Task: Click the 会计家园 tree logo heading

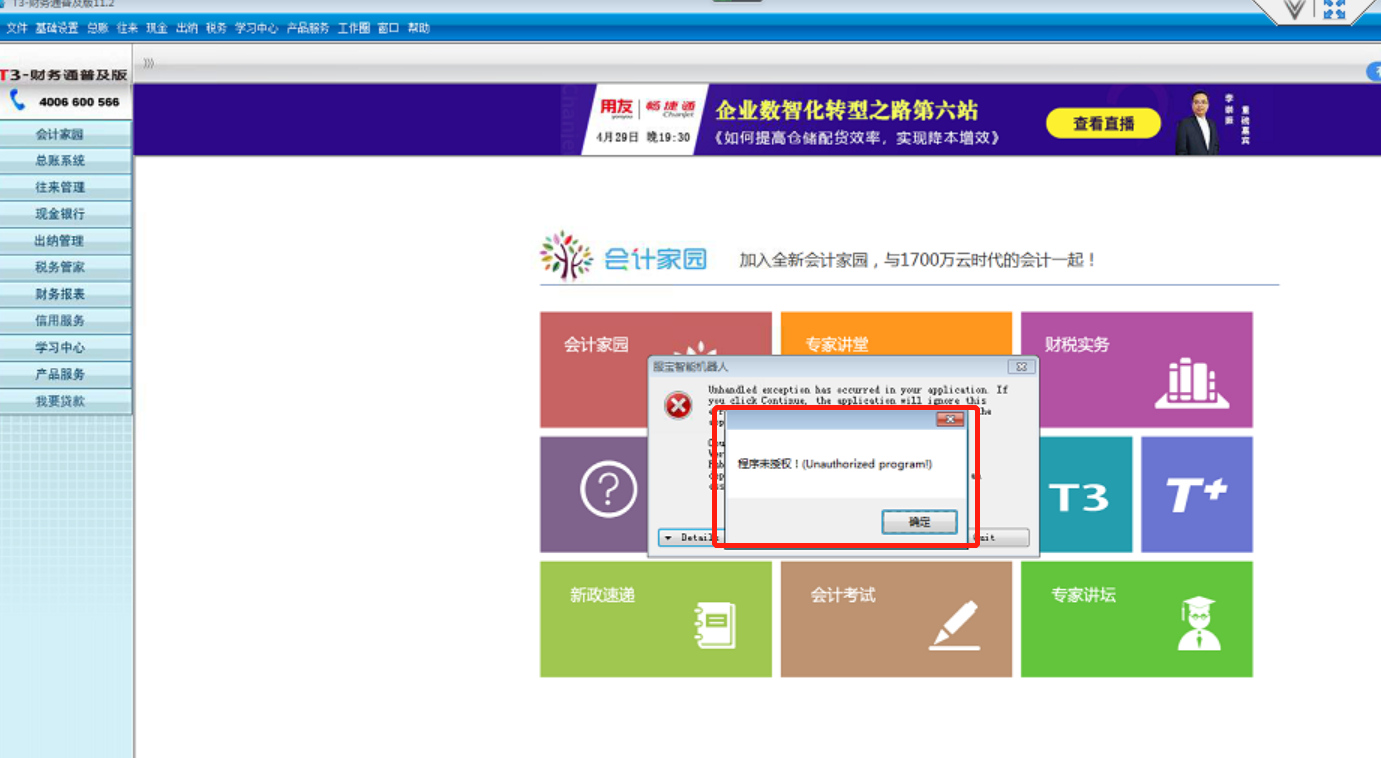Action: click(624, 258)
